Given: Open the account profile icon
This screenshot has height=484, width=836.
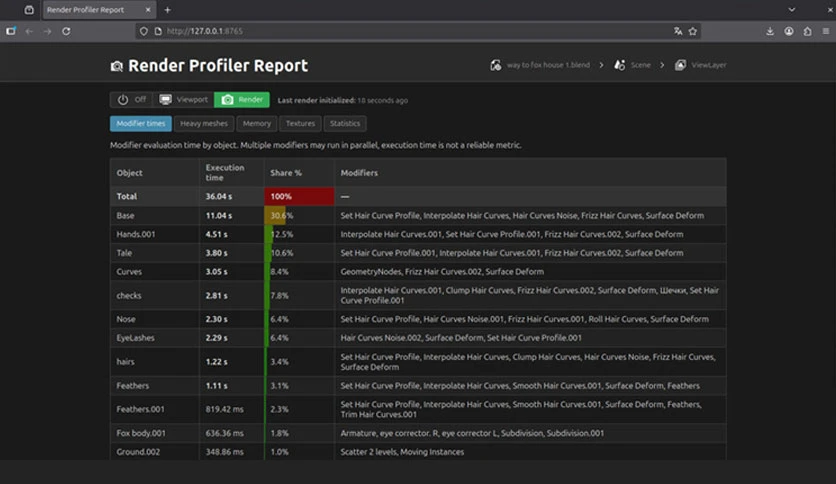Looking at the screenshot, I should pos(789,31).
